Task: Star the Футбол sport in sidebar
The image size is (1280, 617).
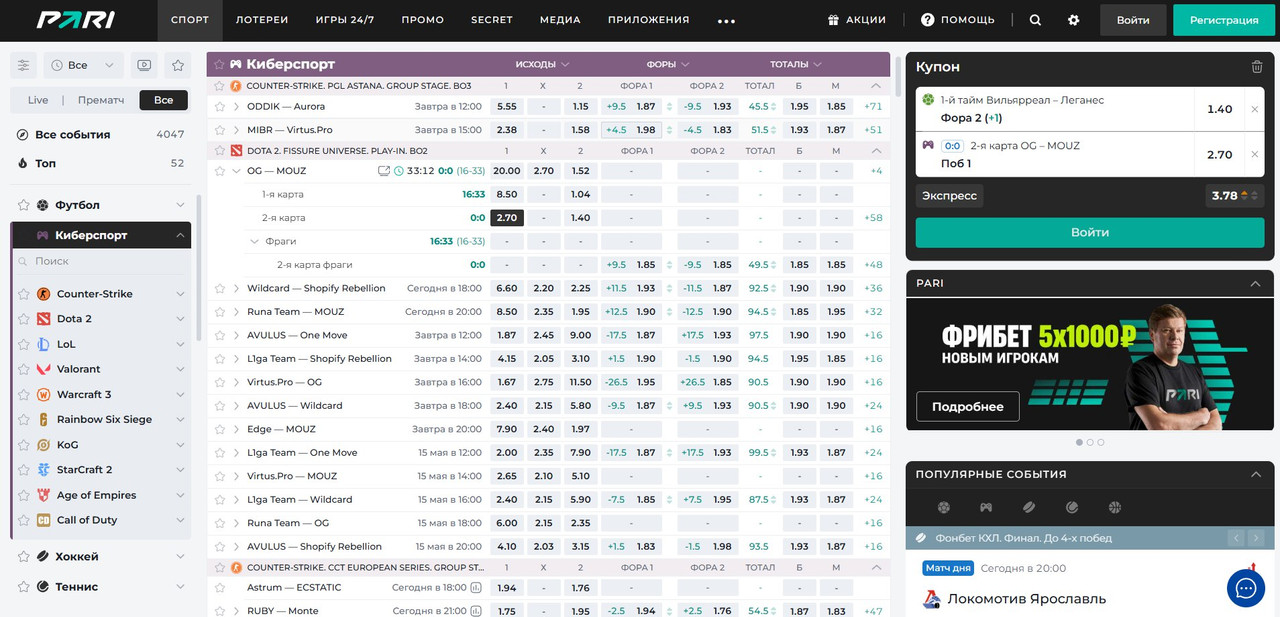Action: [x=22, y=205]
